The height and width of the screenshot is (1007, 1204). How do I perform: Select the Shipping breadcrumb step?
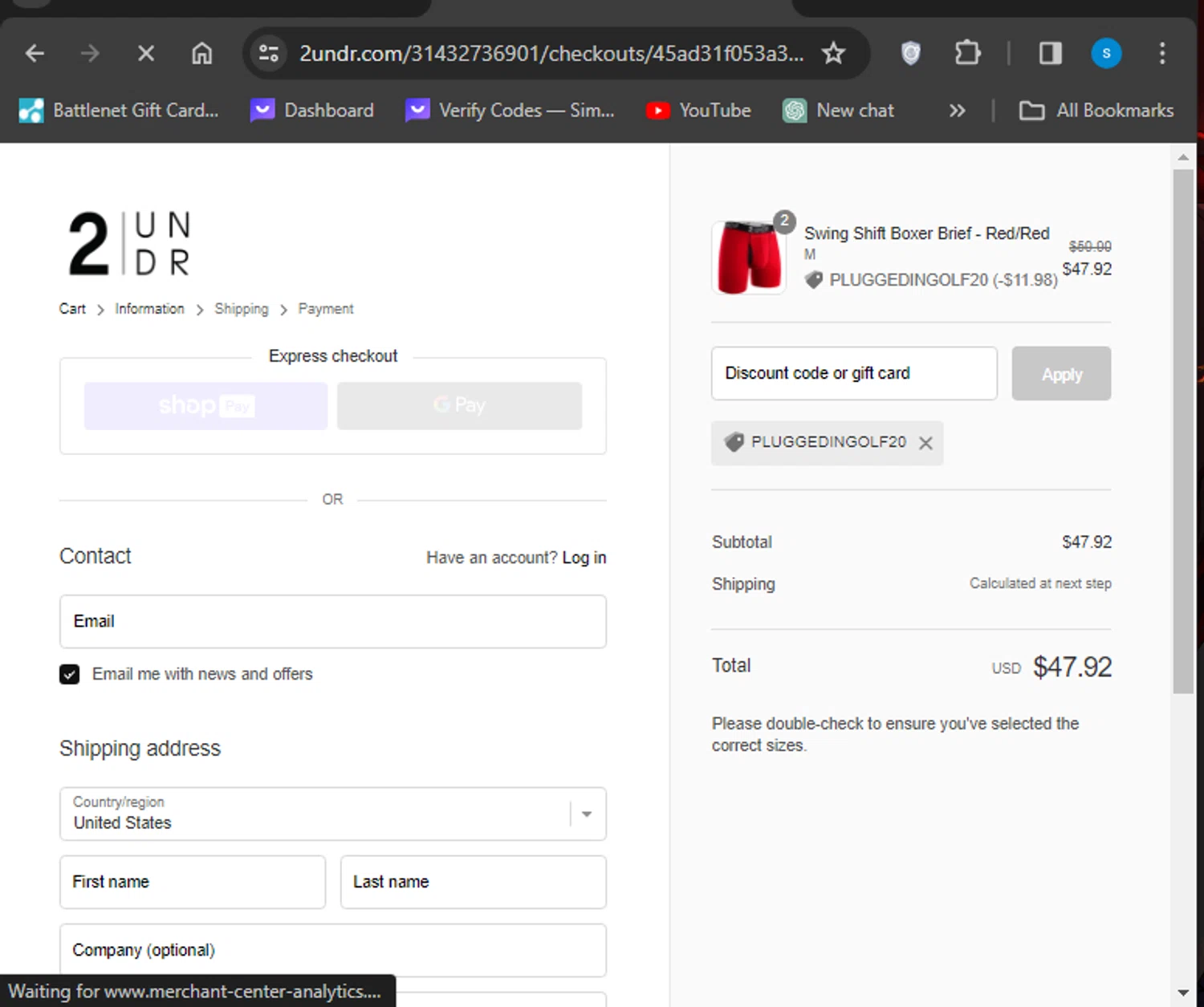(x=242, y=309)
